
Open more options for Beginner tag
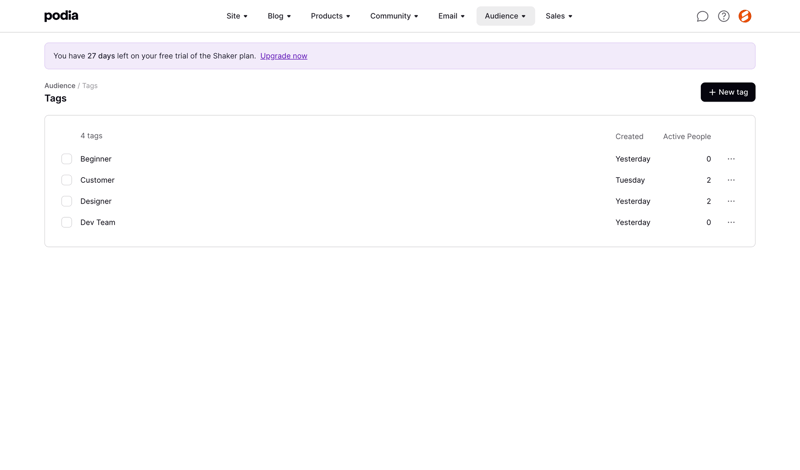pos(731,159)
